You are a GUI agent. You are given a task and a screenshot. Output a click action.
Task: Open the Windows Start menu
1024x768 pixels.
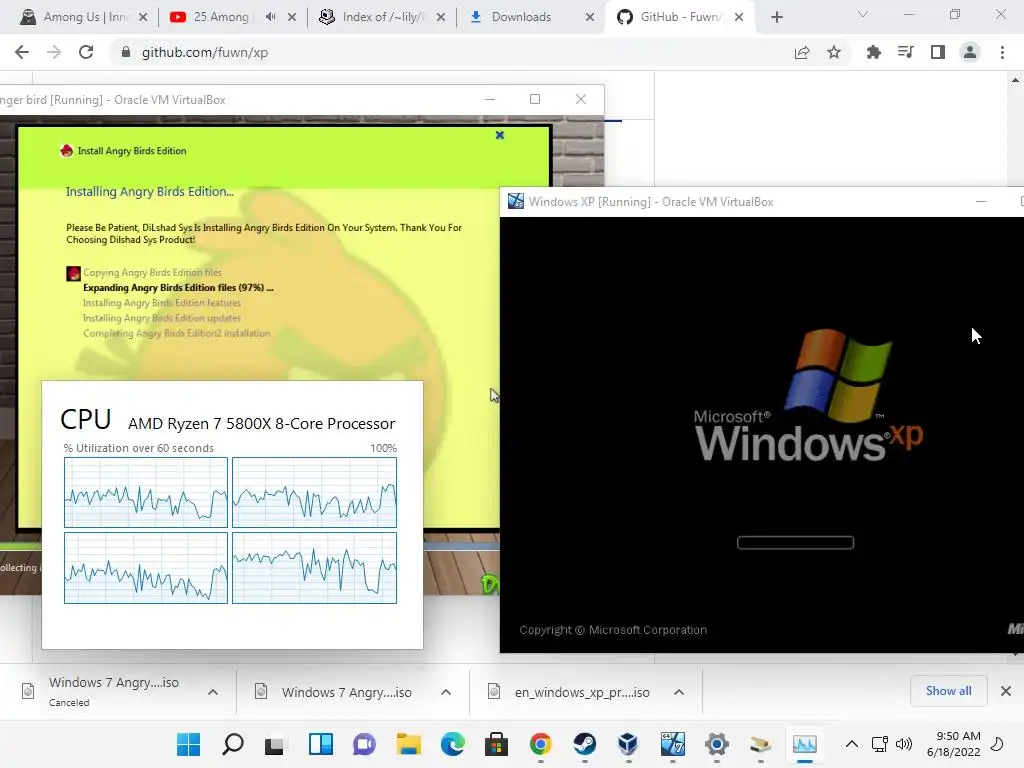click(x=189, y=744)
